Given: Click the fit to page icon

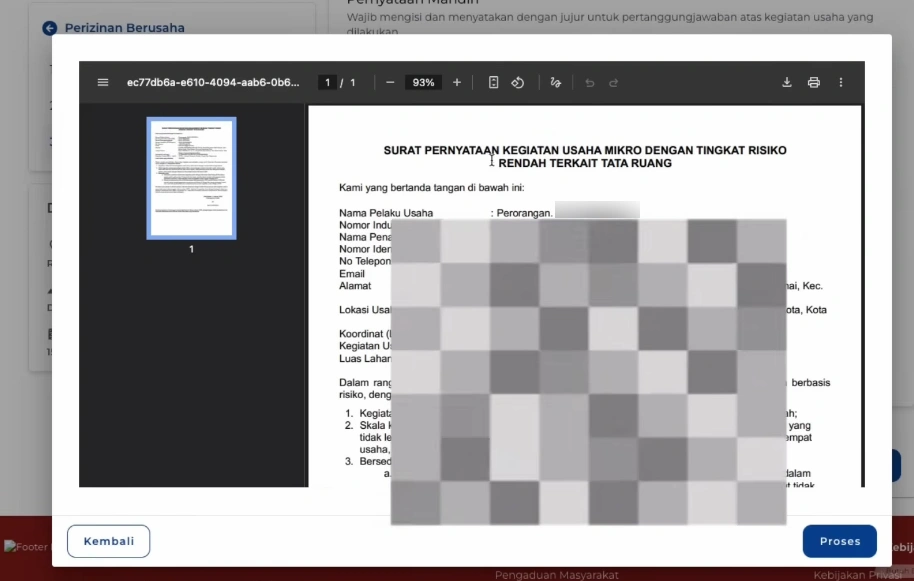Looking at the screenshot, I should pyautogui.click(x=493, y=83).
